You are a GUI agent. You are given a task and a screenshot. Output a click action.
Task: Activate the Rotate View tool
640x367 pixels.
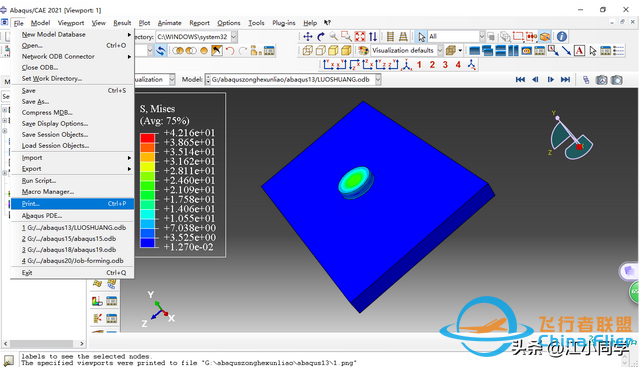tap(321, 37)
